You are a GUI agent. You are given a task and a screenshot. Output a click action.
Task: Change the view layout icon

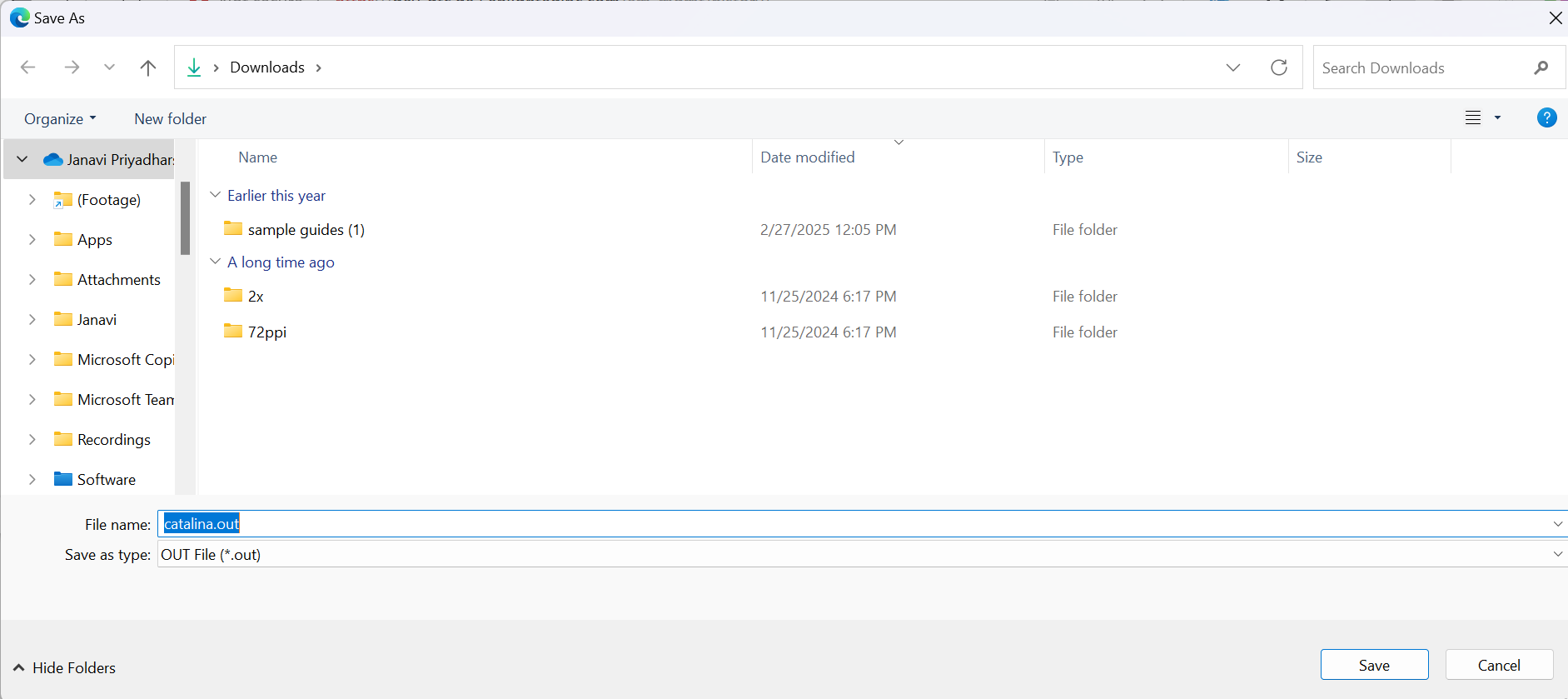pos(1473,118)
